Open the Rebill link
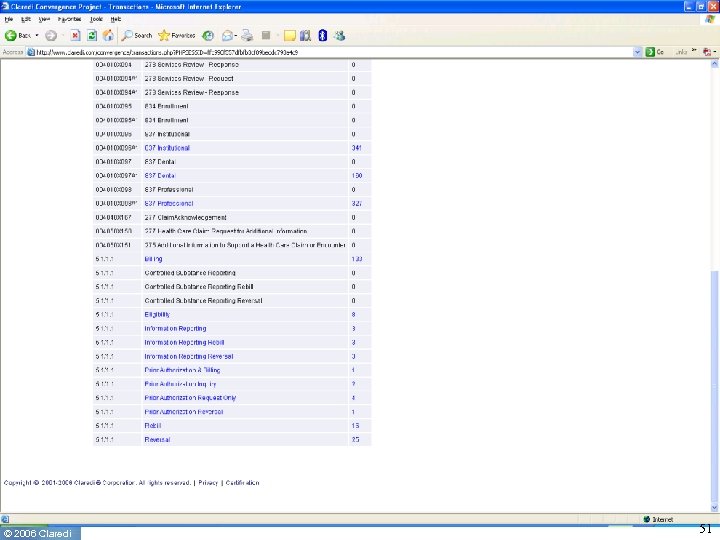 pos(152,426)
